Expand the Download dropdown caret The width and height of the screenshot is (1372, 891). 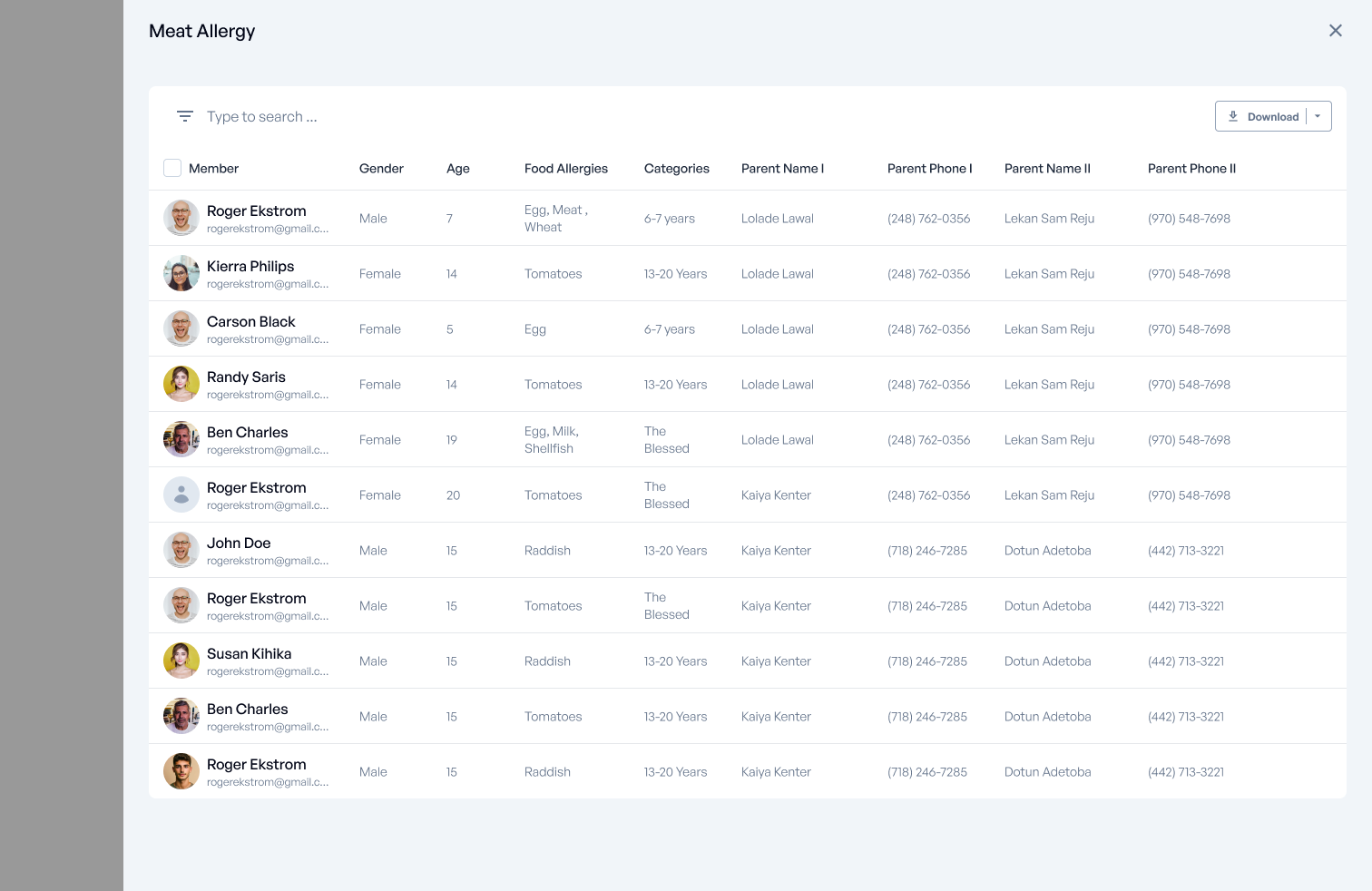[x=1318, y=116]
